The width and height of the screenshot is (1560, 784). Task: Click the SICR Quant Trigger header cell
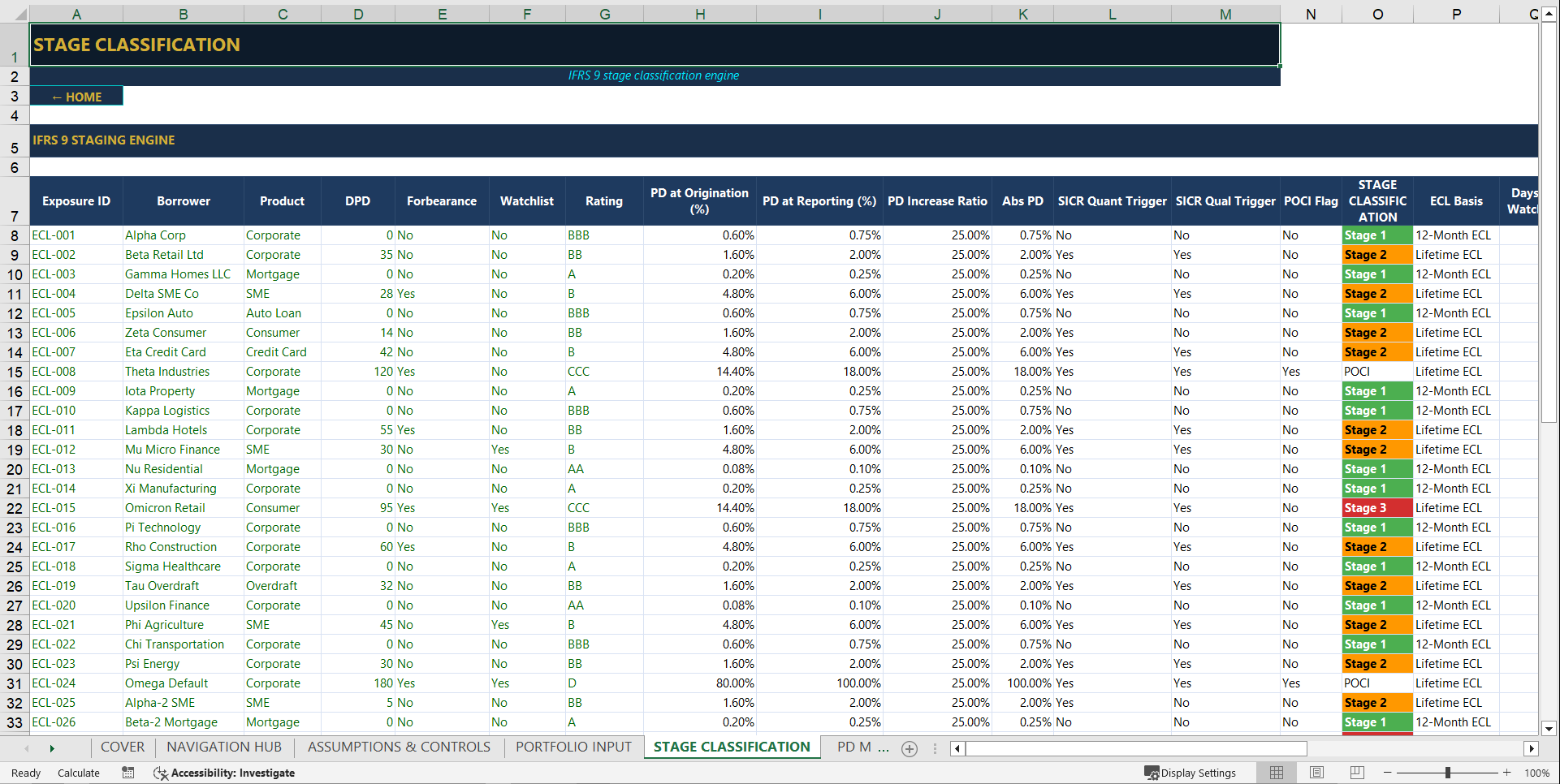click(1112, 201)
